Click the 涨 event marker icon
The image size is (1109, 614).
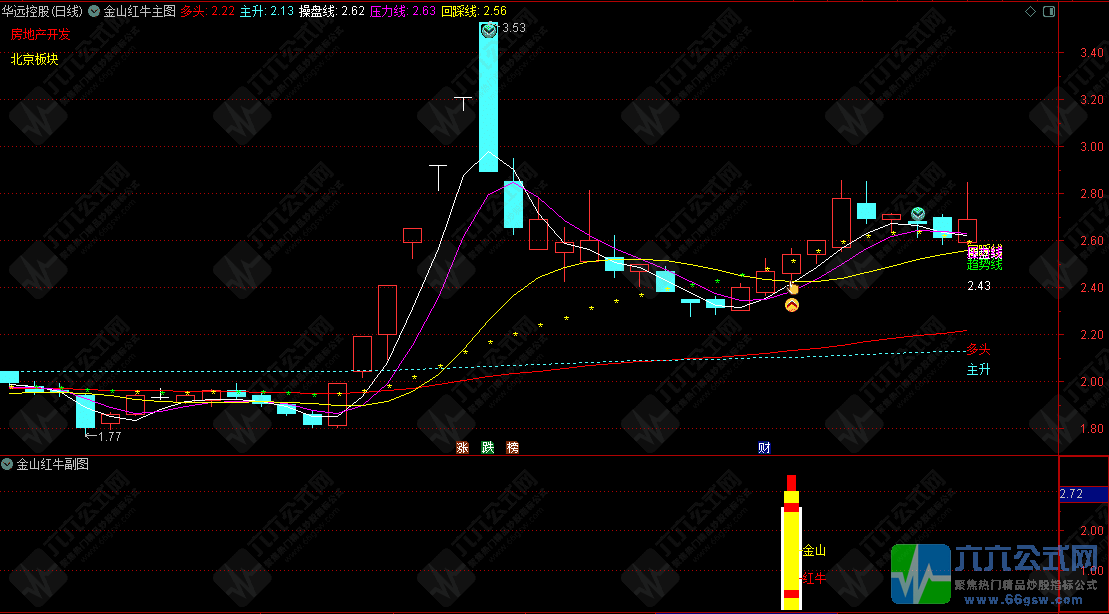coord(463,447)
